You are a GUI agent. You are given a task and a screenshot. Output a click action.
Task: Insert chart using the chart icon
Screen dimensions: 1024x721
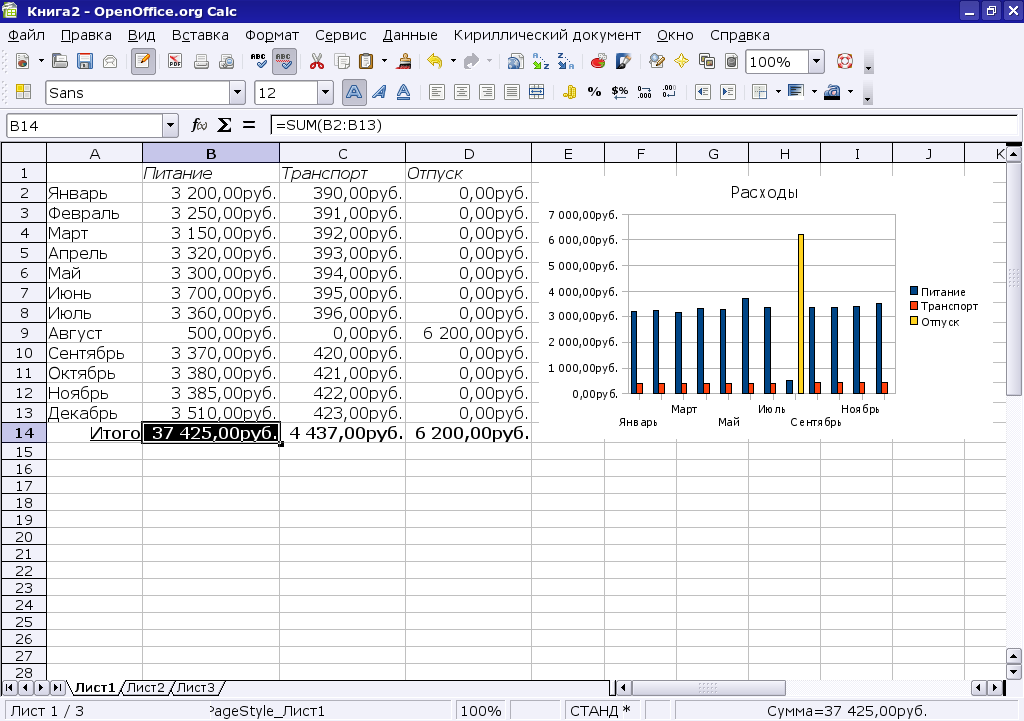pos(598,62)
